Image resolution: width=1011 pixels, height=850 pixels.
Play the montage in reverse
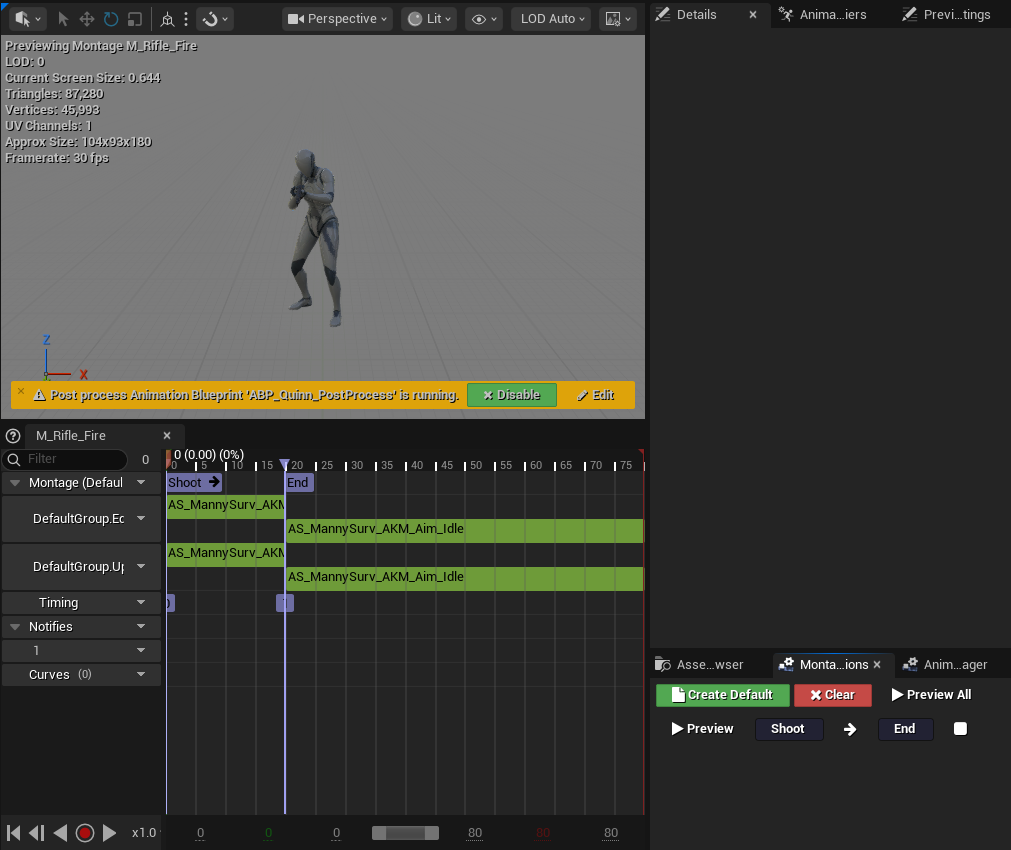point(60,833)
